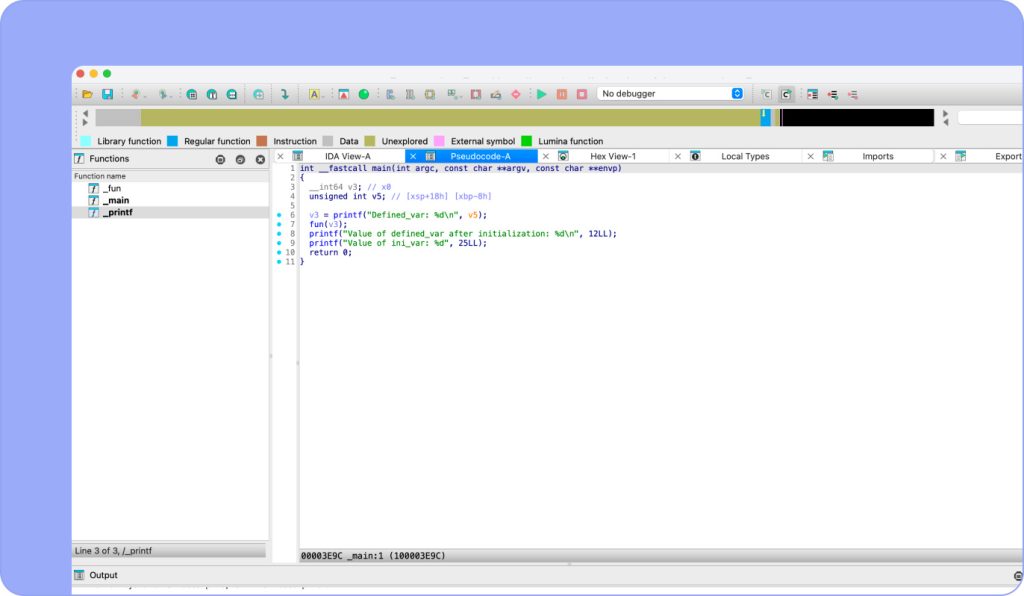This screenshot has height=596, width=1024.
Task: Click the navigation band's blue region
Action: click(x=766, y=118)
